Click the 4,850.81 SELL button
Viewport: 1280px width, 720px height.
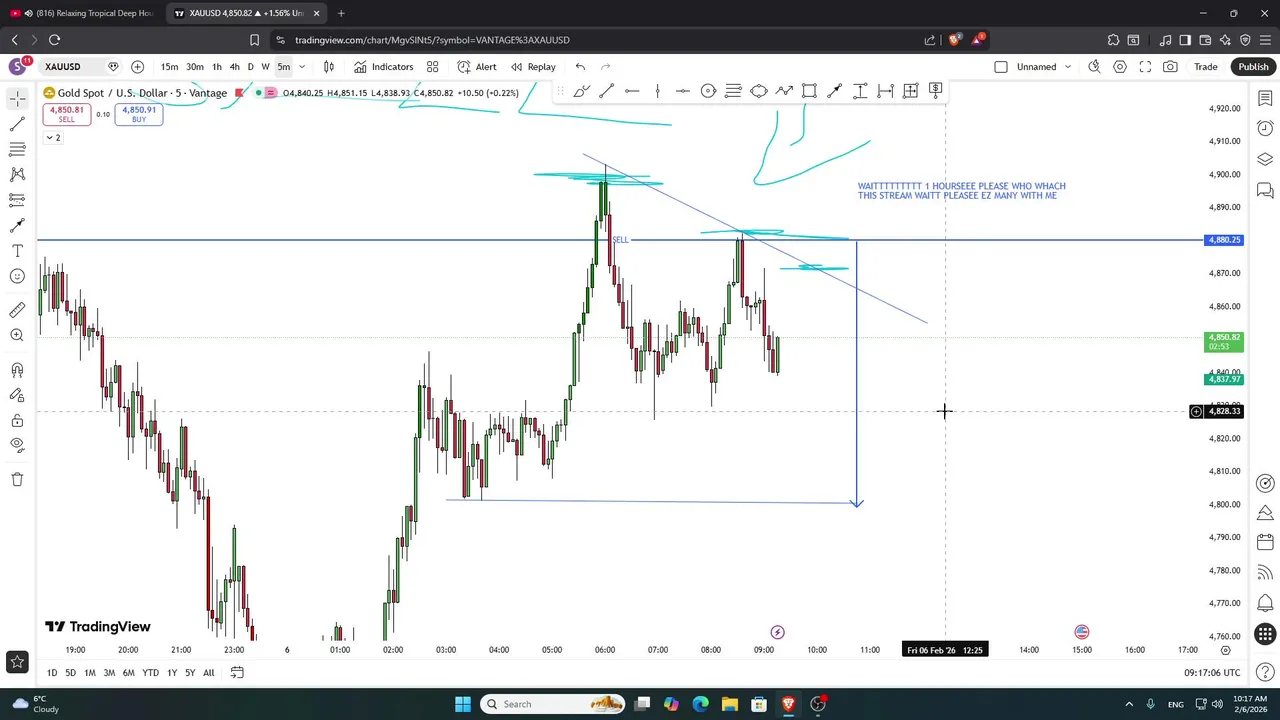[66, 114]
